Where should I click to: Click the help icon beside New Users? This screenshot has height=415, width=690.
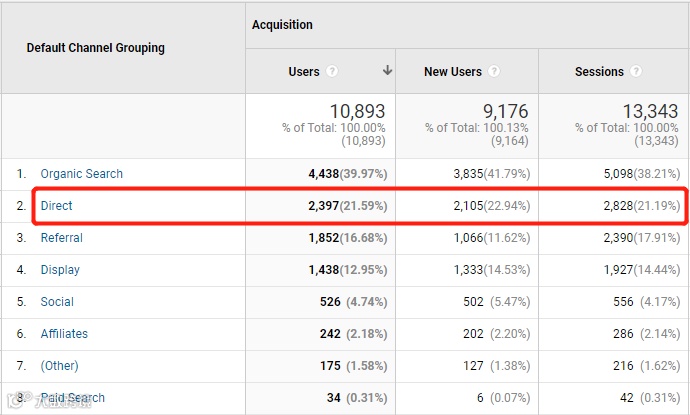click(494, 72)
